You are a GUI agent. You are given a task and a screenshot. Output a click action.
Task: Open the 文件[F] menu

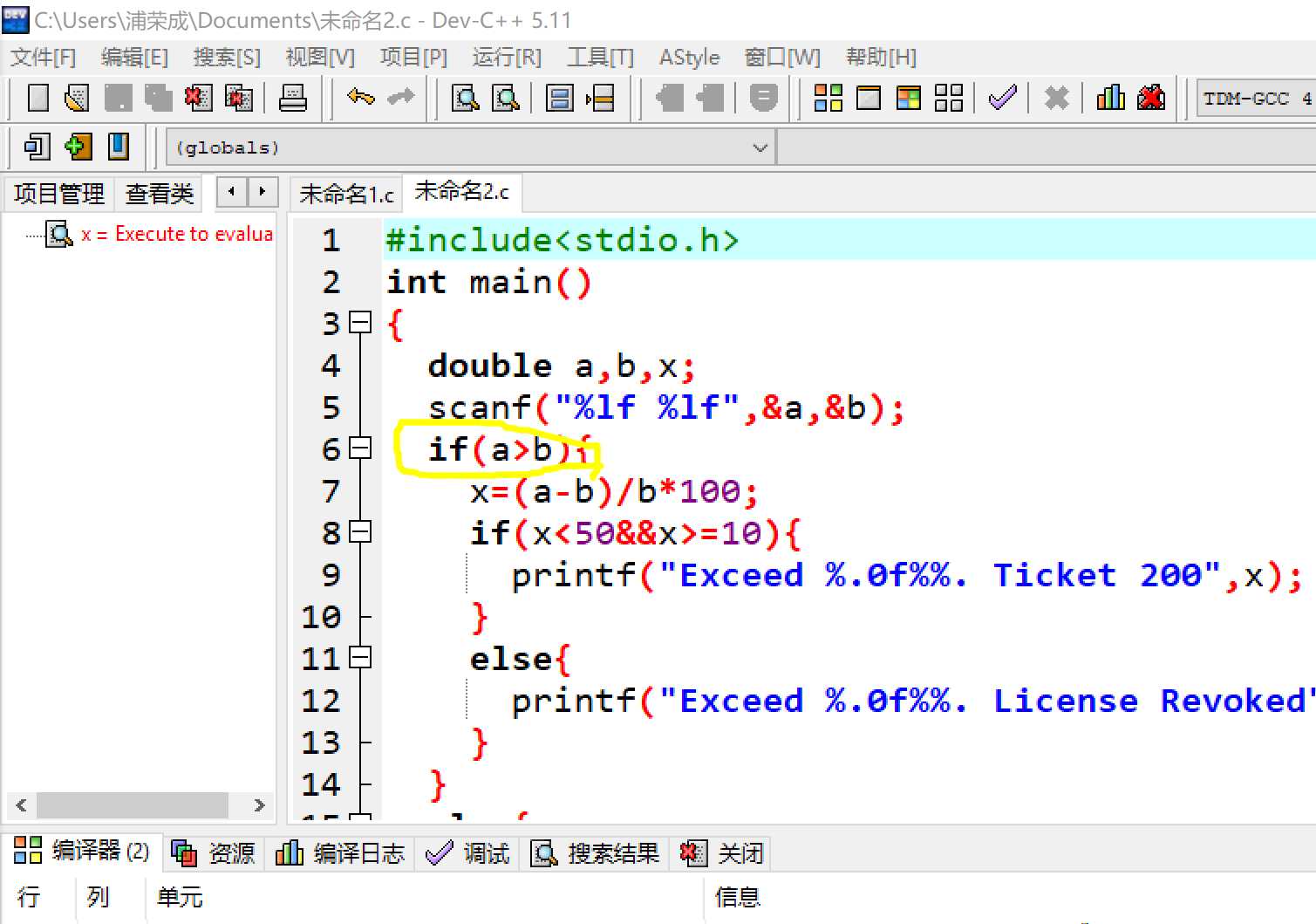[44, 58]
